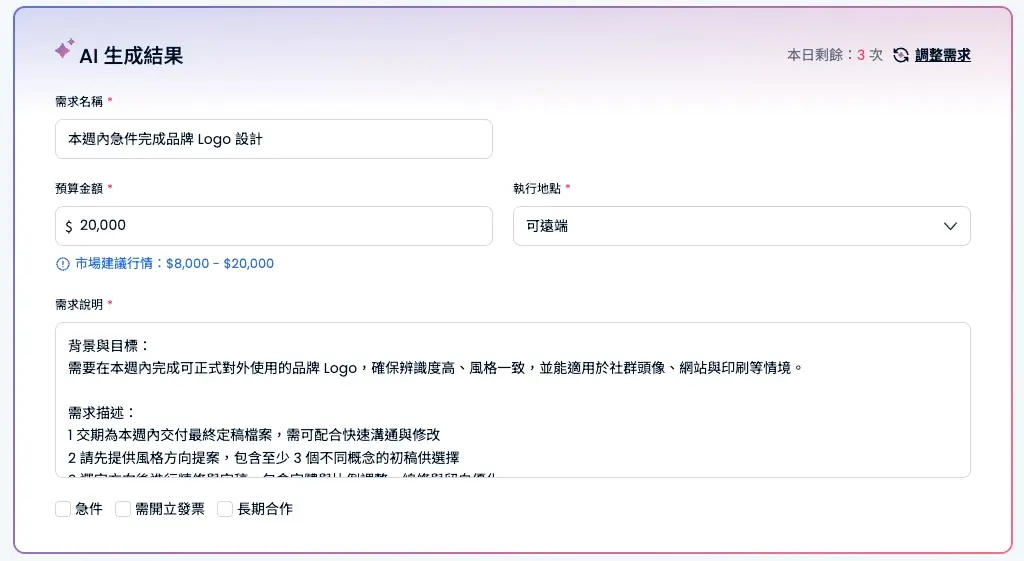Focus the 需求名稱 text field
Viewport: 1024px width, 561px height.
click(273, 139)
